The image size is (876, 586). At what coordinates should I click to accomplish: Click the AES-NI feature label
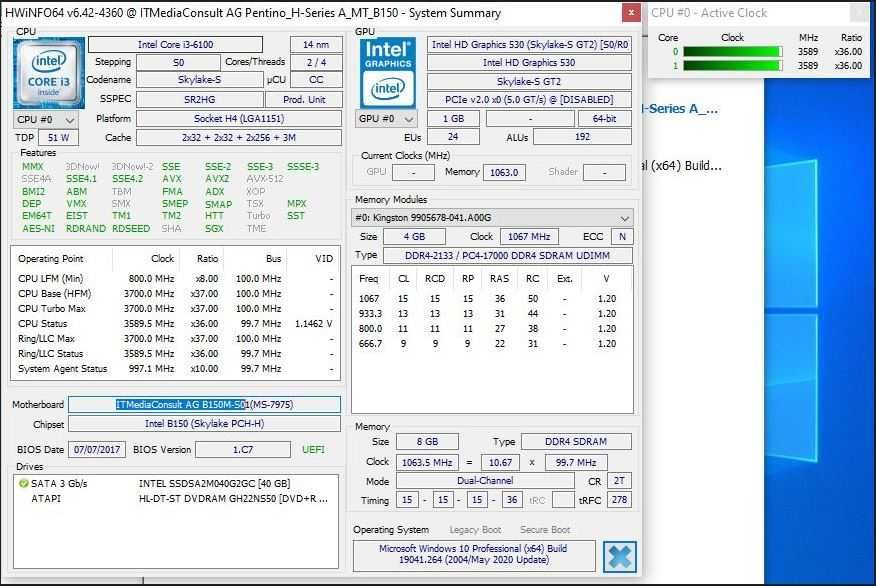click(x=38, y=228)
